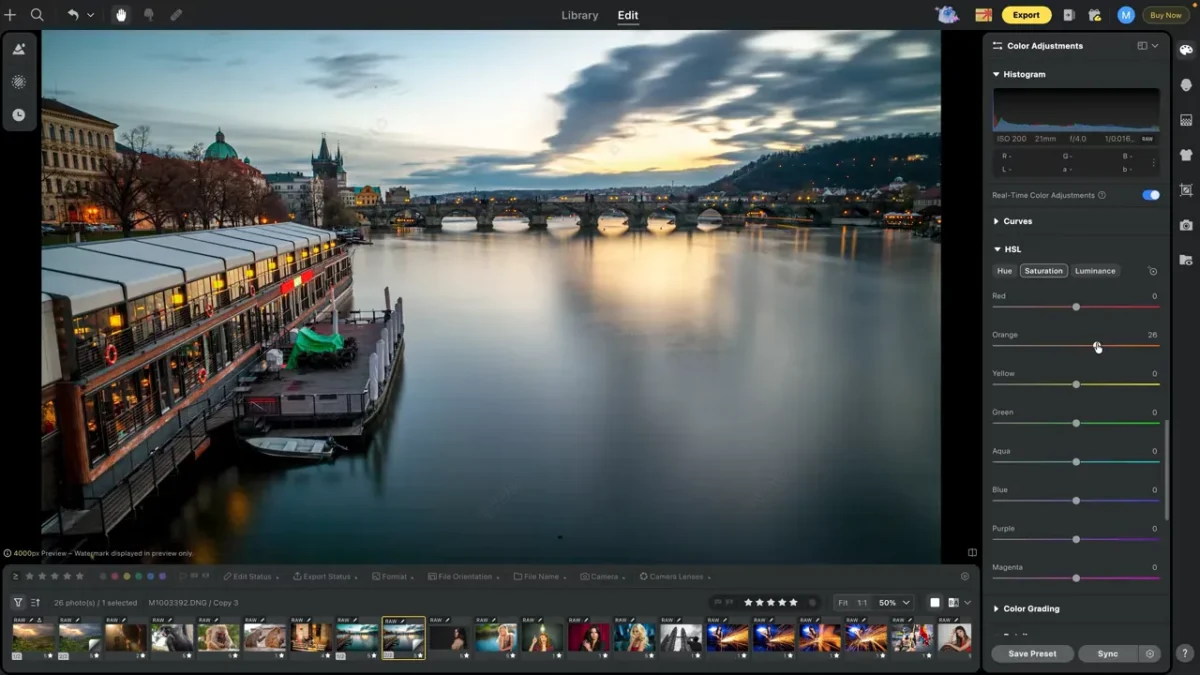Open the Crop tool icon
The height and width of the screenshot is (675, 1200).
(x=1186, y=190)
